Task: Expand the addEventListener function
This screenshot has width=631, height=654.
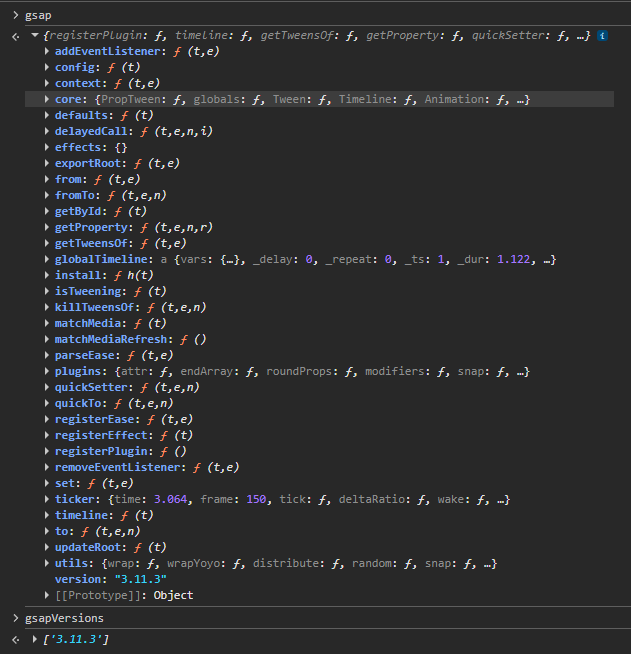Action: pyautogui.click(x=47, y=51)
